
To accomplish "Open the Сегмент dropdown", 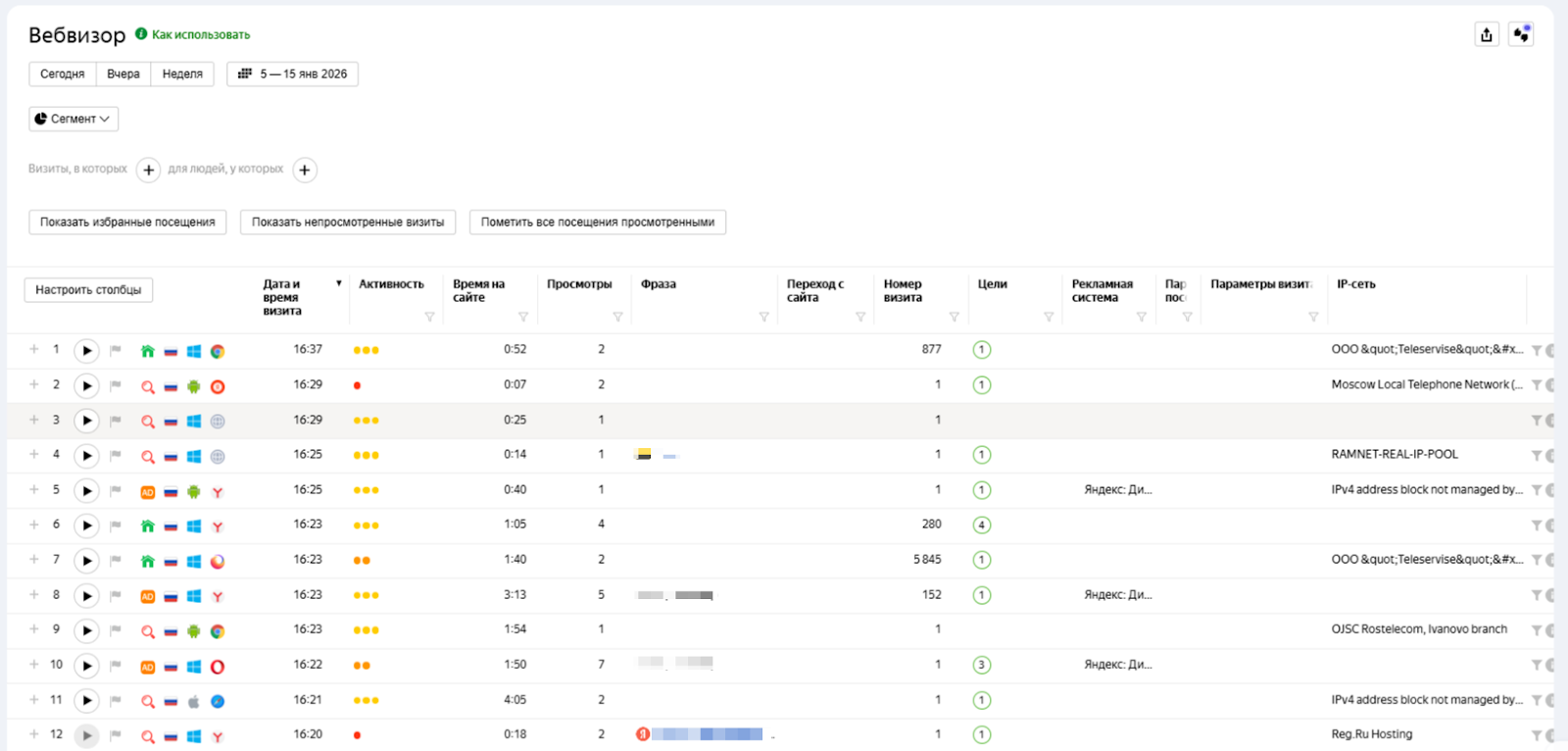I will [73, 119].
